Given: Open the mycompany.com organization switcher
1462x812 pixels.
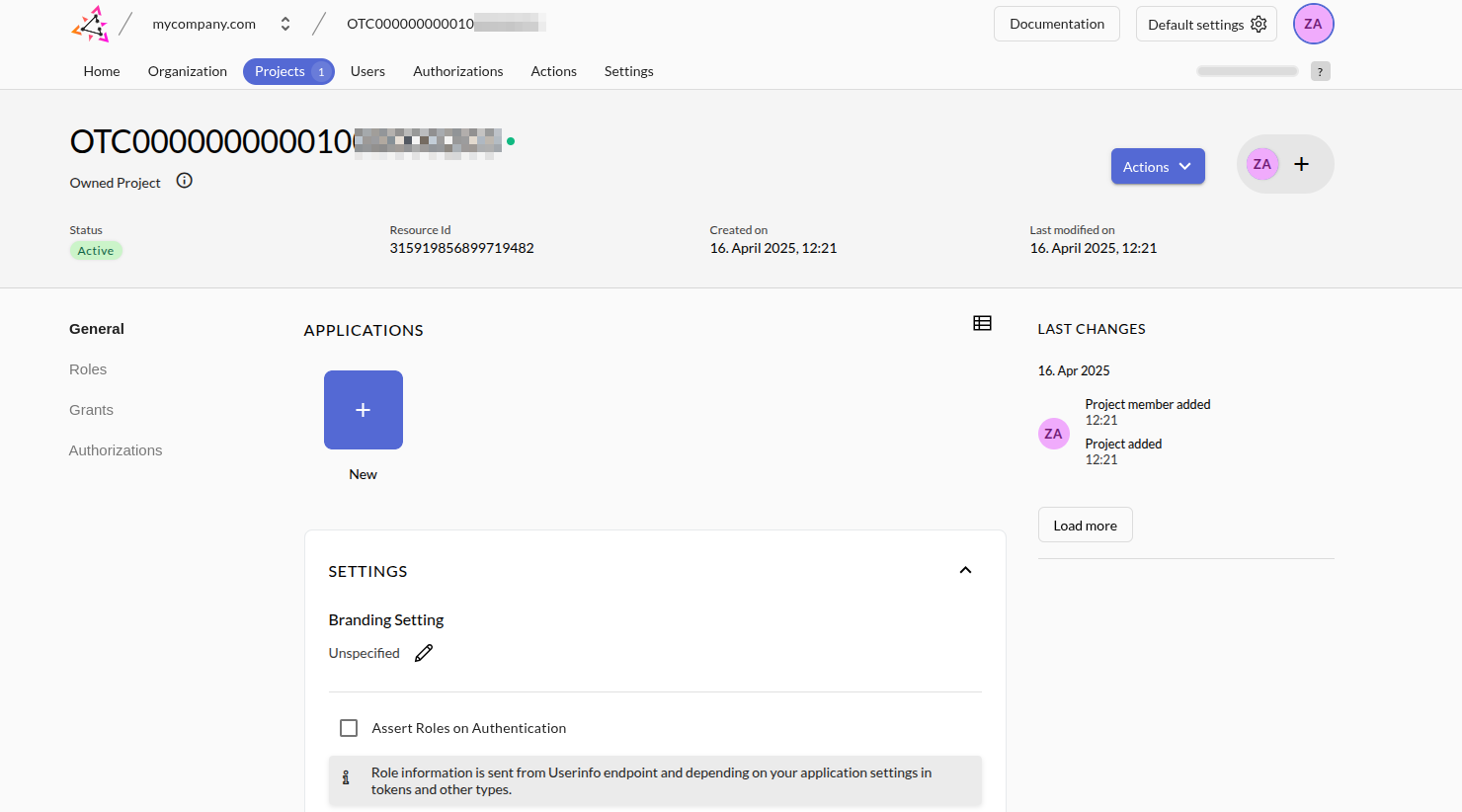Looking at the screenshot, I should 284,24.
